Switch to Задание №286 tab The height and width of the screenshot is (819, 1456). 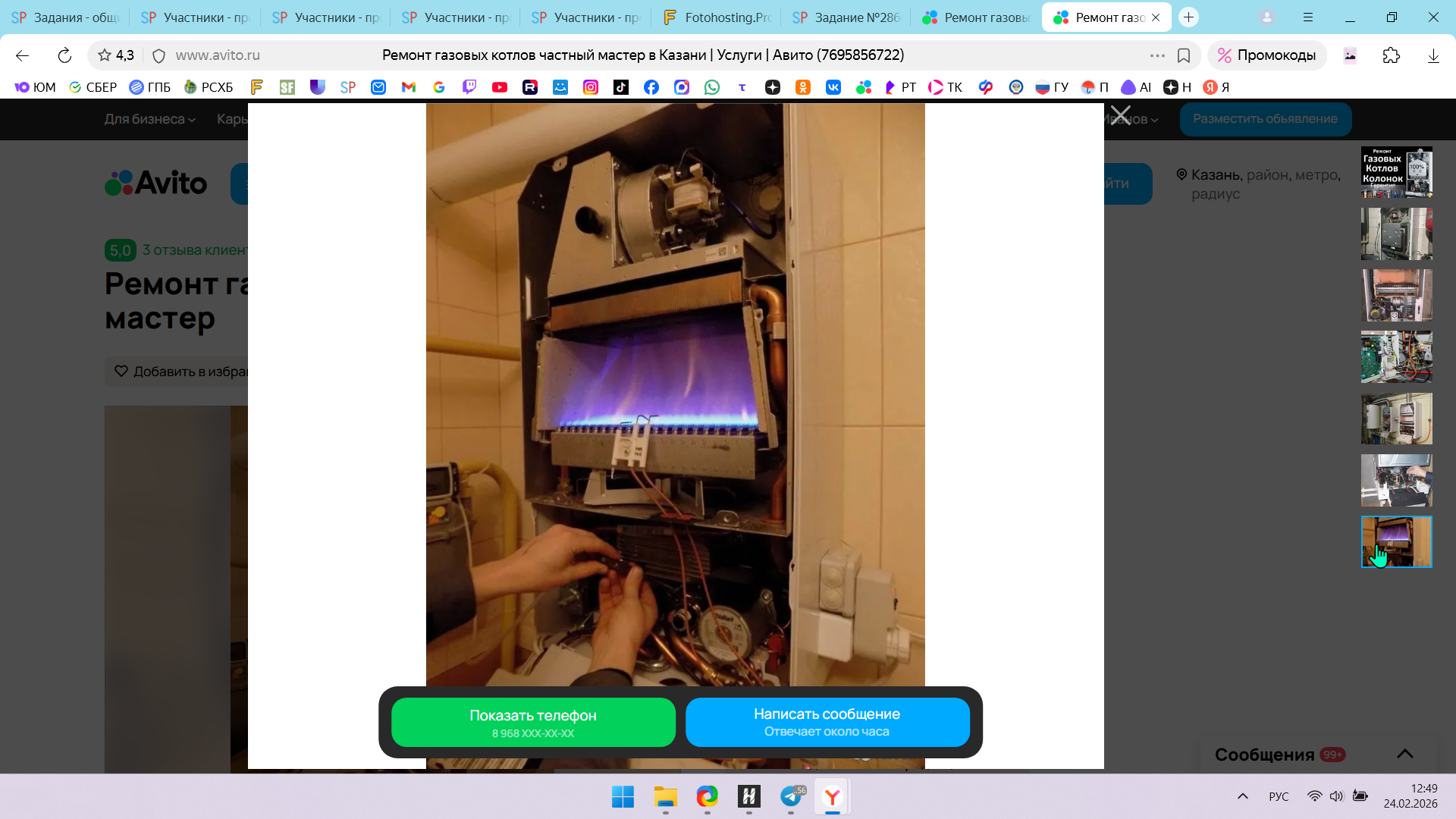pos(847,17)
